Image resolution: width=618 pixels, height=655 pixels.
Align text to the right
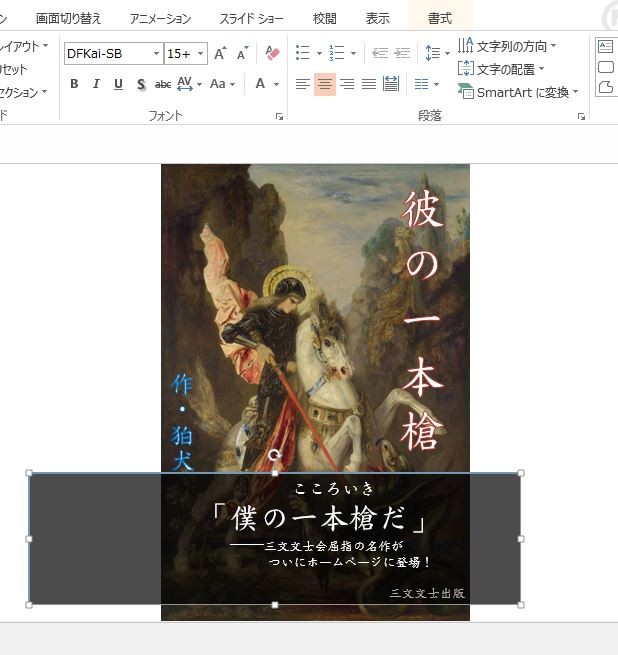[347, 84]
